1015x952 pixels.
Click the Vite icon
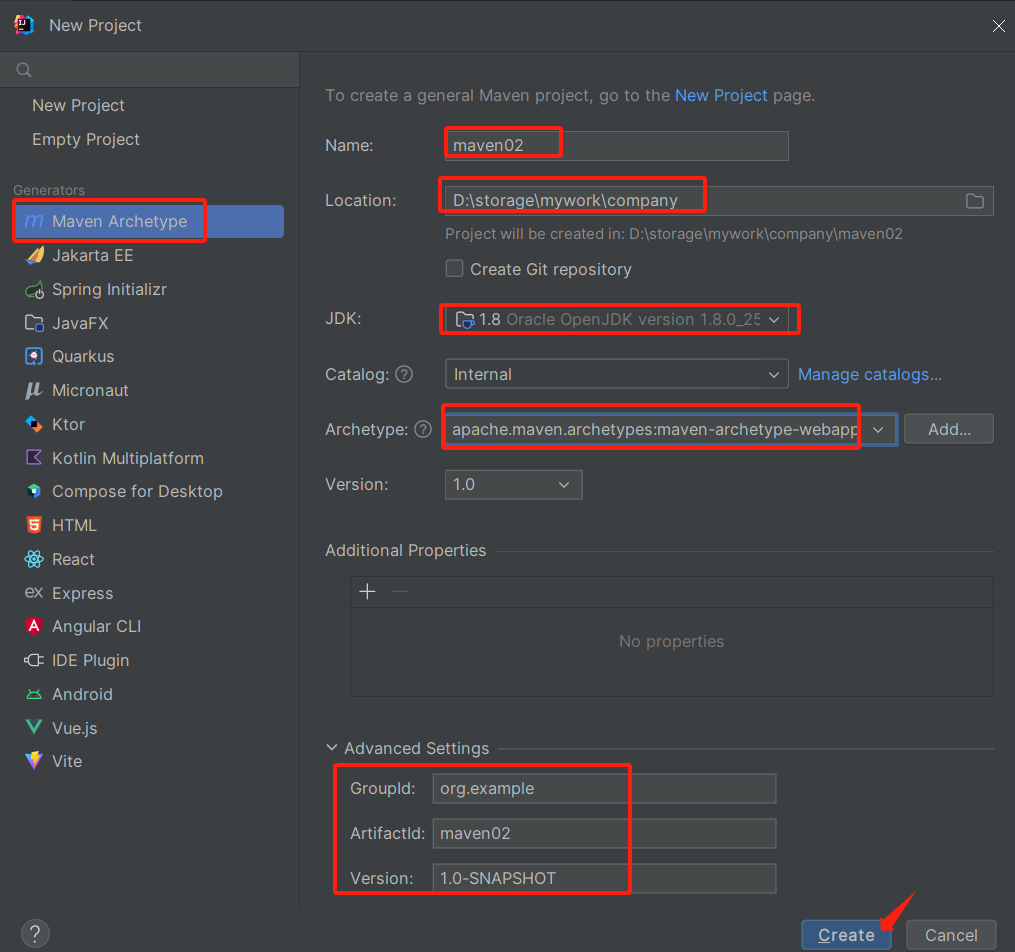[34, 761]
